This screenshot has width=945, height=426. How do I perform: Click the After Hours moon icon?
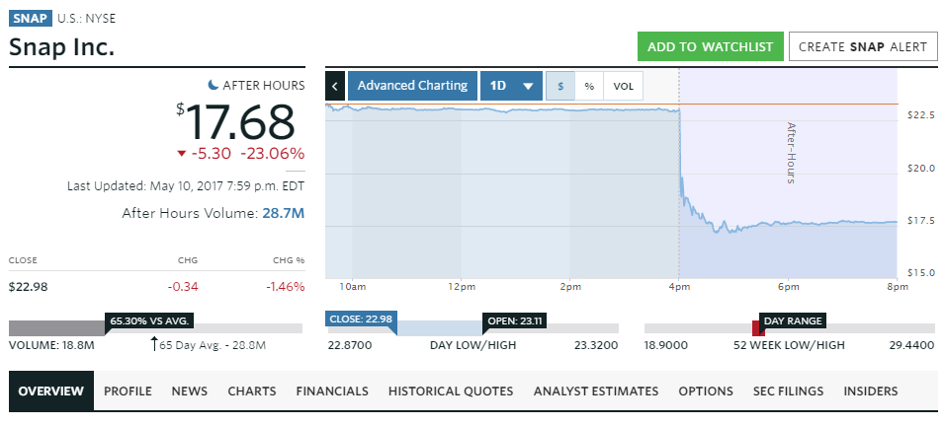[213, 85]
